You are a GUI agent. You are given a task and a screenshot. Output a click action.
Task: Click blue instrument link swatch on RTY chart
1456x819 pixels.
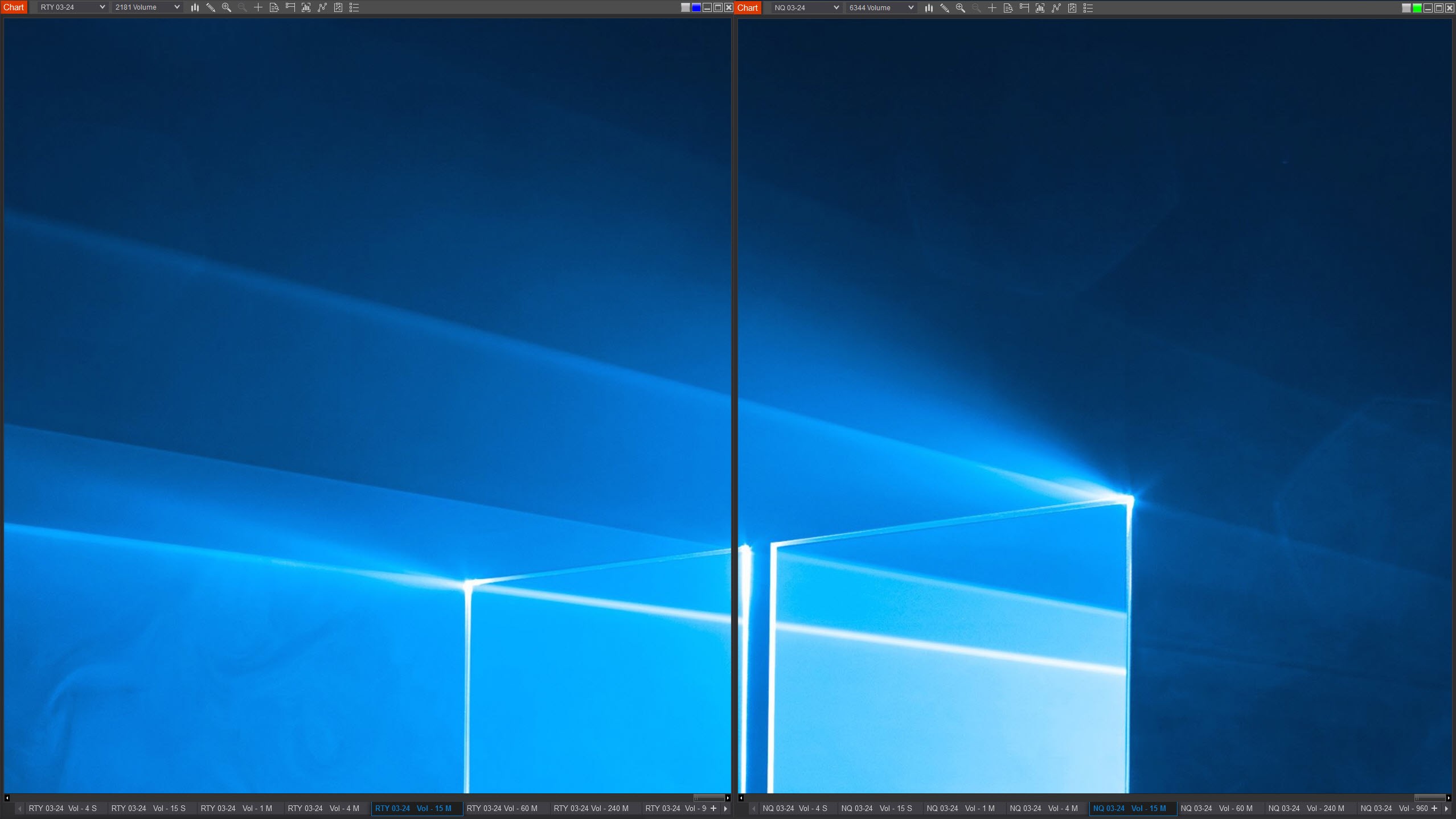coord(696,7)
